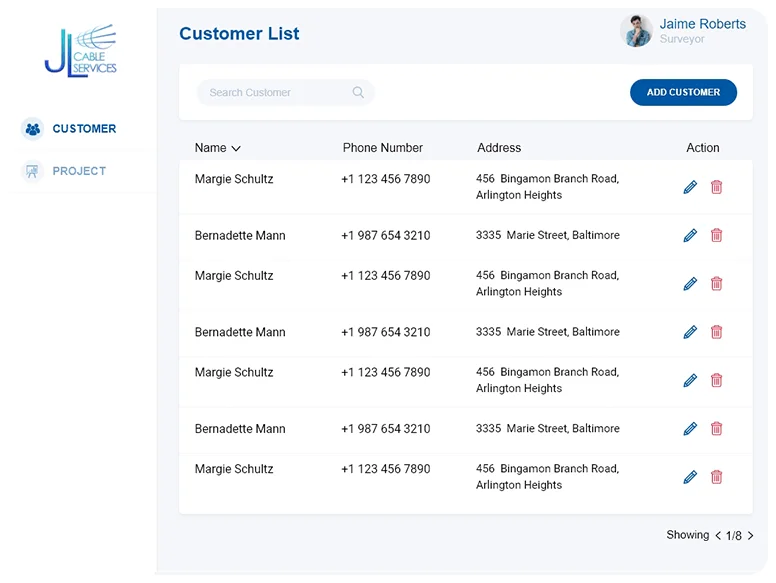Open the Project section in sidebar

(x=79, y=171)
